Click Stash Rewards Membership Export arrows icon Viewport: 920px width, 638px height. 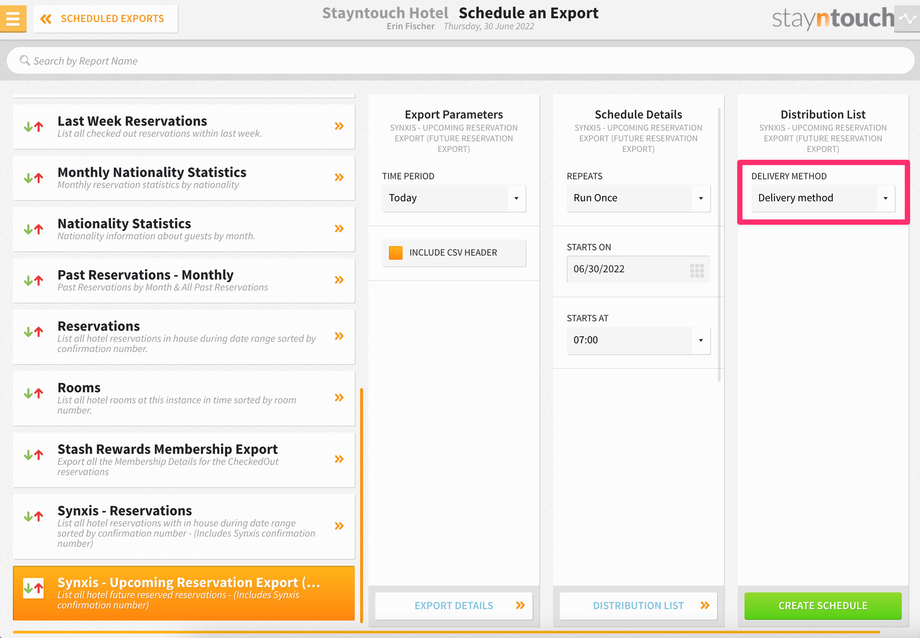(33, 454)
